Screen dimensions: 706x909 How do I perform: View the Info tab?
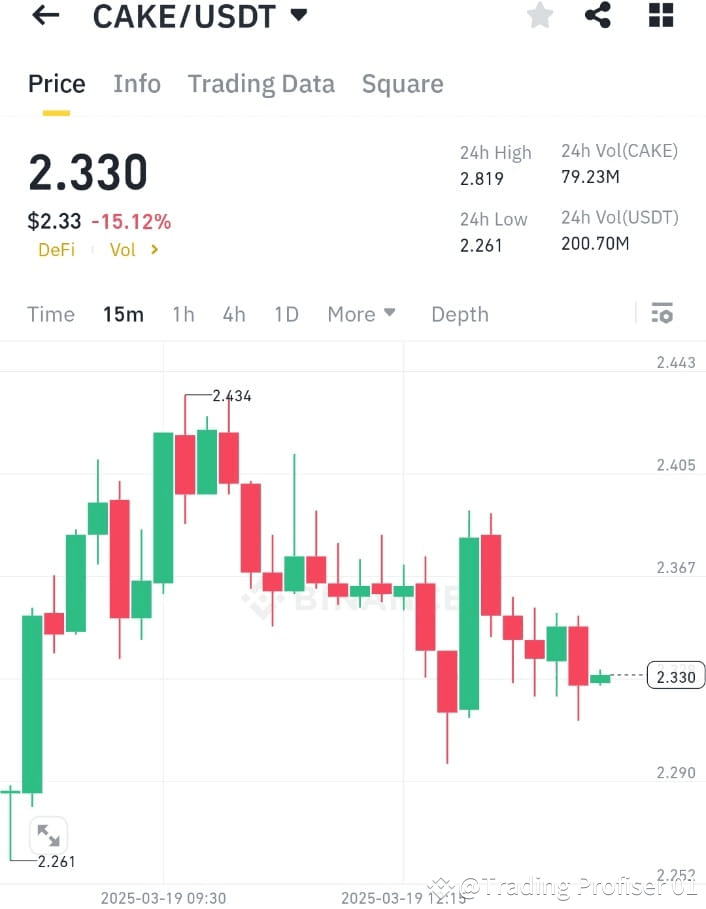137,84
